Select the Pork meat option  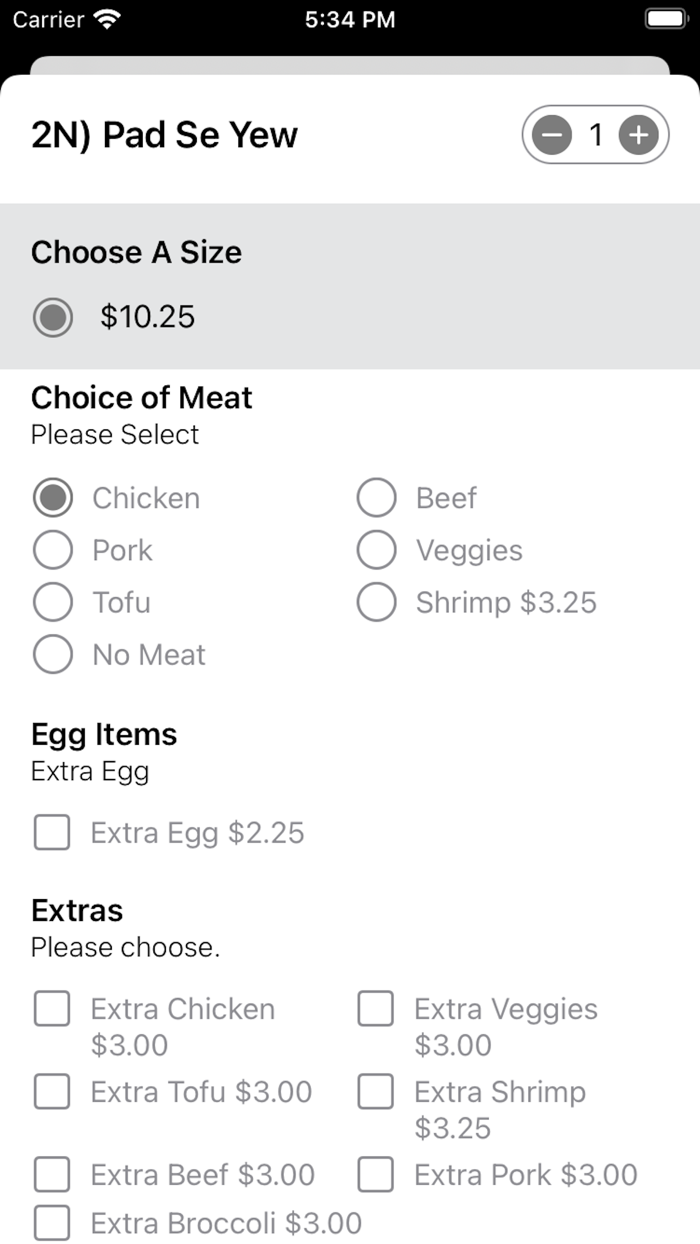(x=53, y=550)
